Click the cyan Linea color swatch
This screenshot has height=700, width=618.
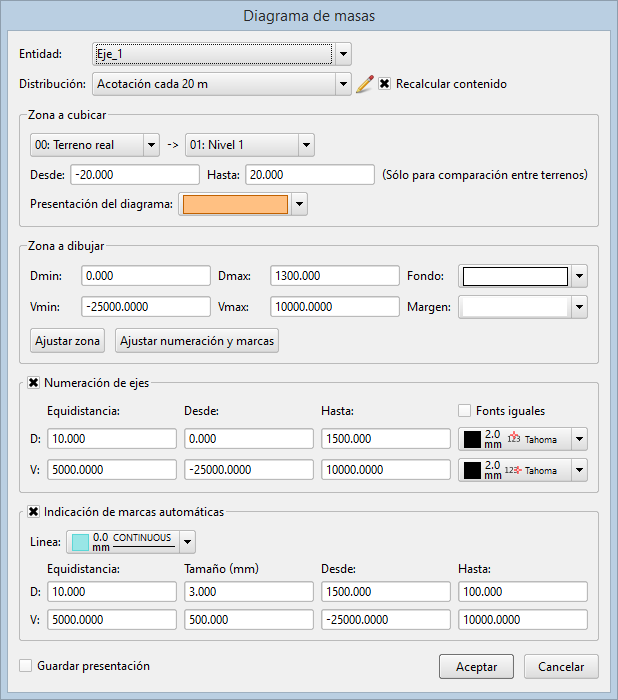pos(80,542)
